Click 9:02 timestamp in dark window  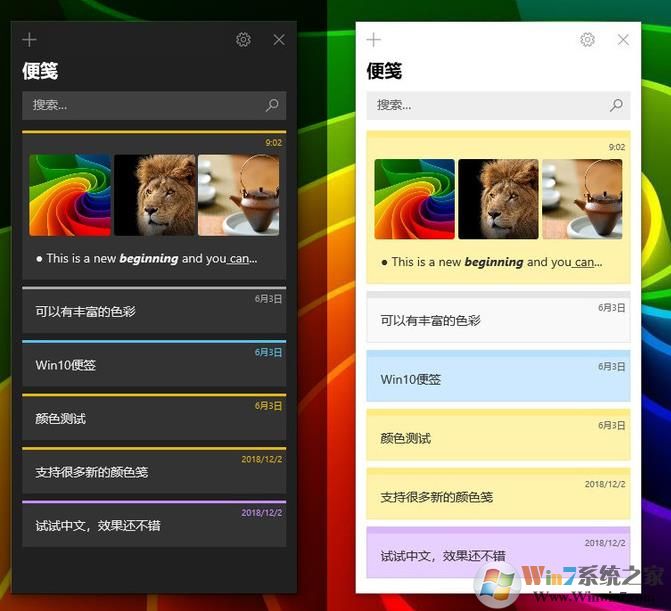273,143
